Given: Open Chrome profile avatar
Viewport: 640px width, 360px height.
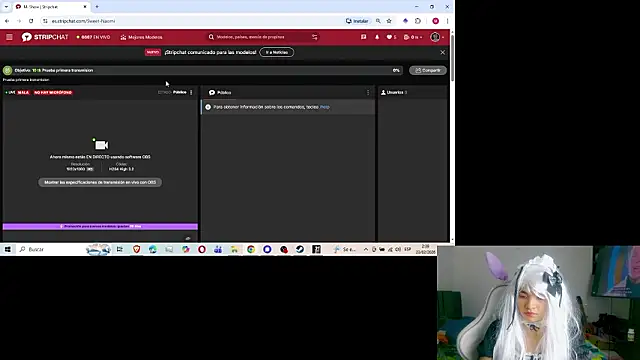Looking at the screenshot, I should pyautogui.click(x=436, y=21).
